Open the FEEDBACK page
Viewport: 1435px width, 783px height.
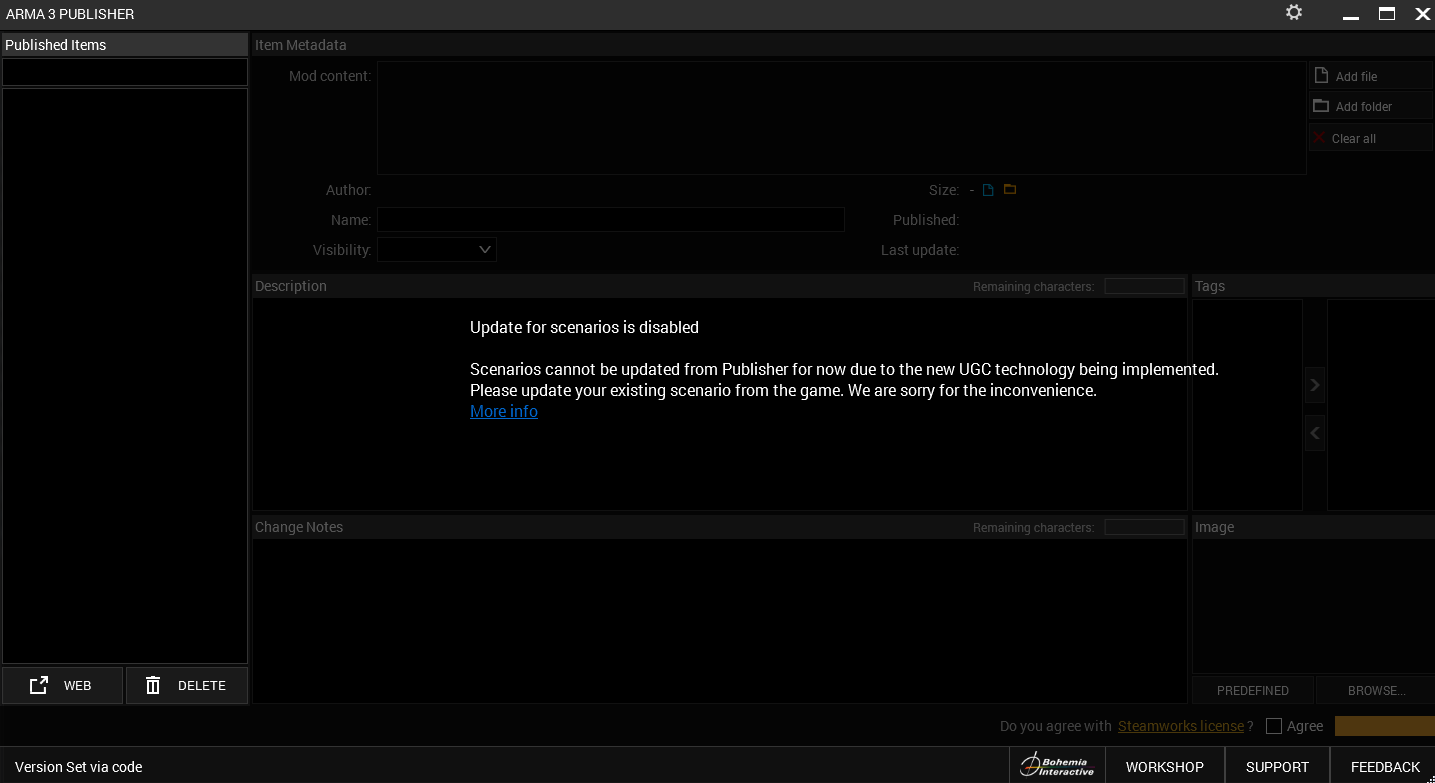pyautogui.click(x=1385, y=767)
